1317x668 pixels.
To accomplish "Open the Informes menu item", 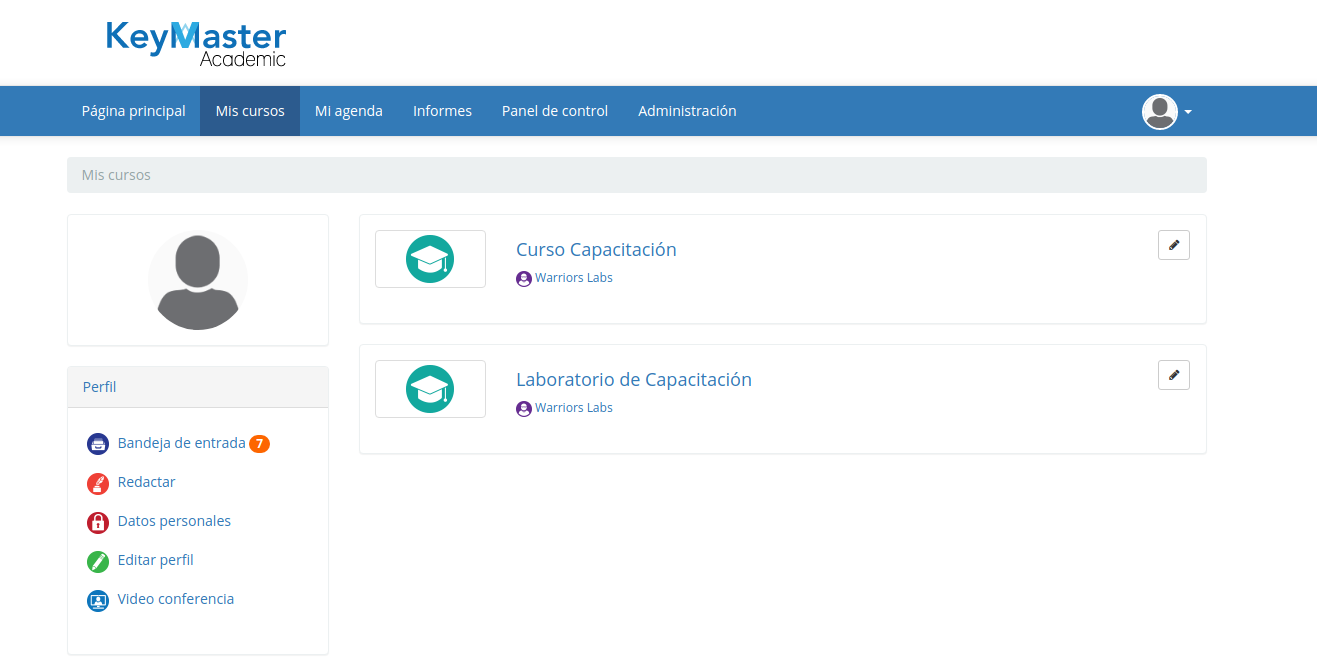I will click(x=442, y=111).
